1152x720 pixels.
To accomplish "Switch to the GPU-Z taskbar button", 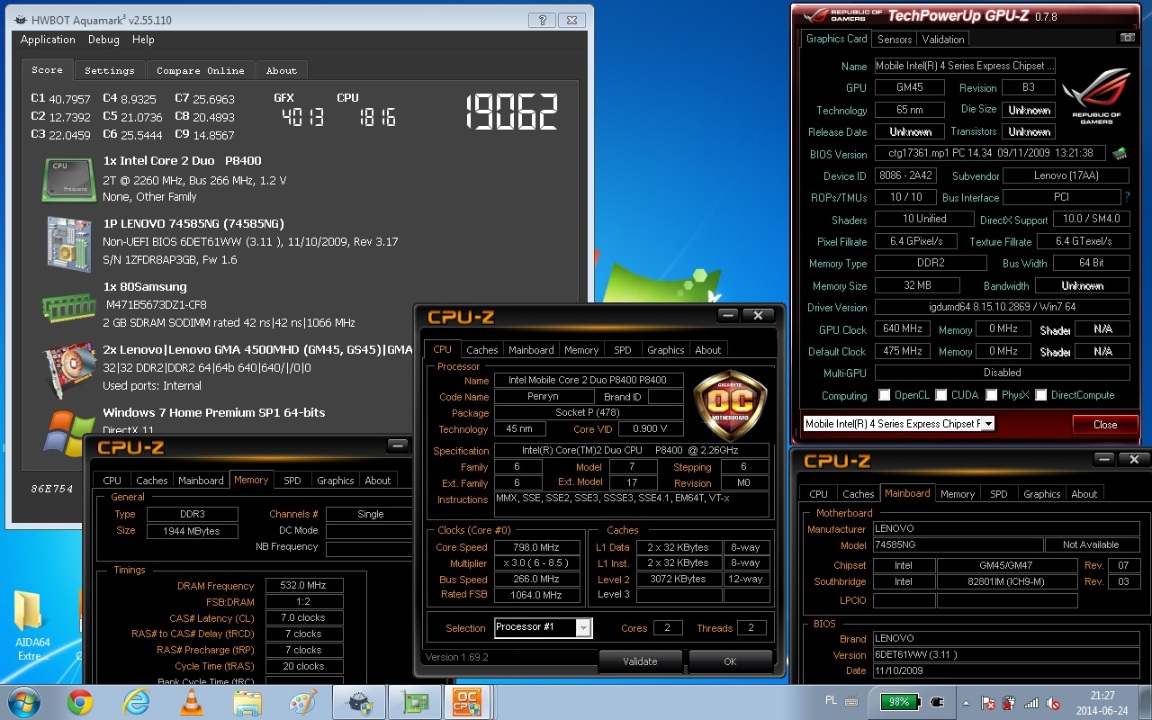I will click(x=415, y=703).
